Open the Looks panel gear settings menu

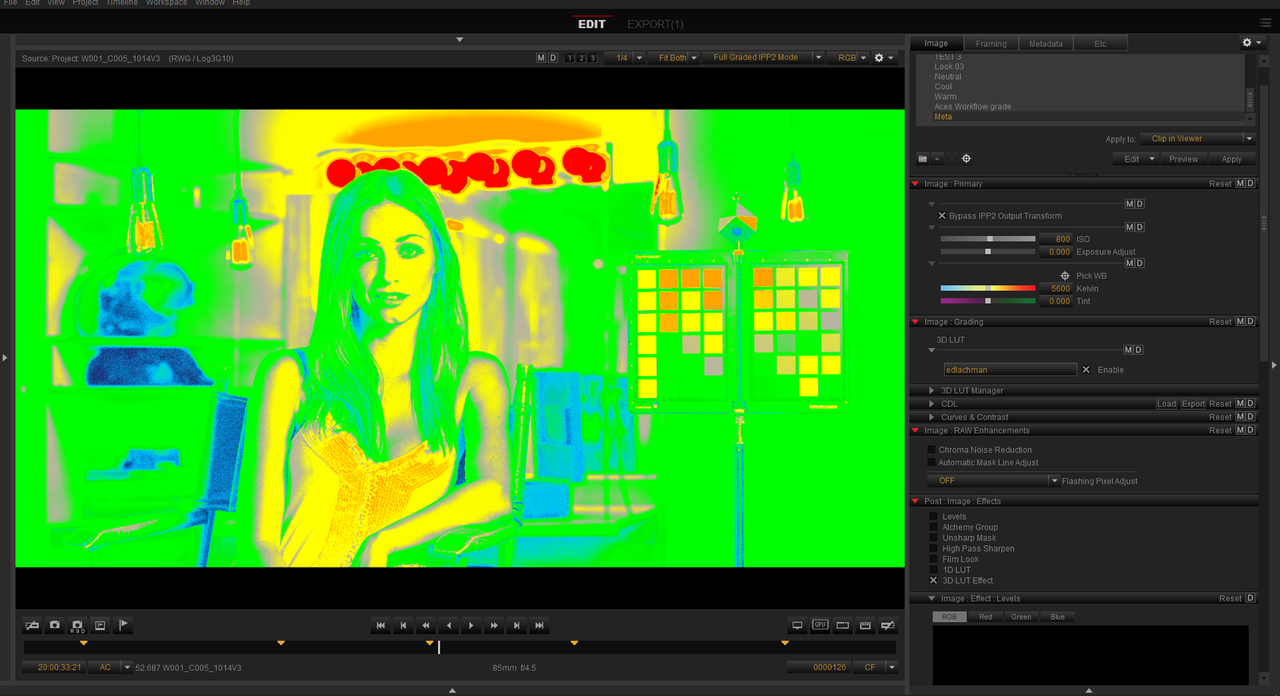[1250, 43]
